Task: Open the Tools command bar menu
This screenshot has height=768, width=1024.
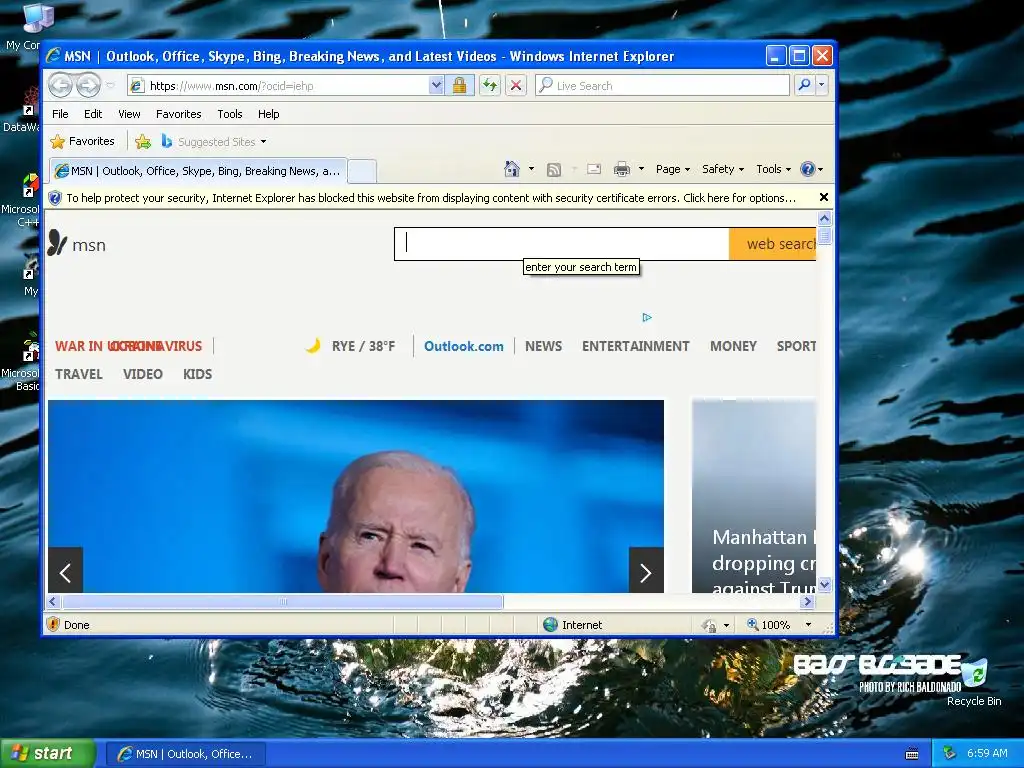Action: [773, 169]
